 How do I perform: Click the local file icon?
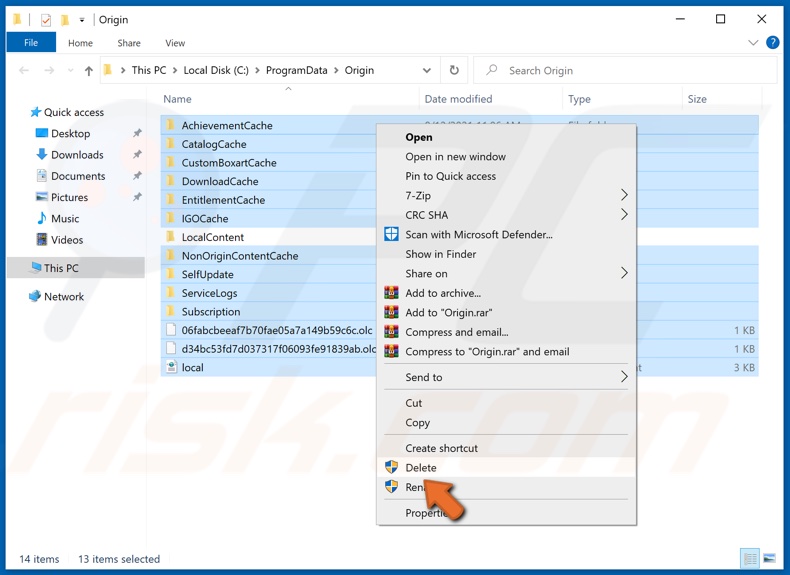pyautogui.click(x=171, y=367)
